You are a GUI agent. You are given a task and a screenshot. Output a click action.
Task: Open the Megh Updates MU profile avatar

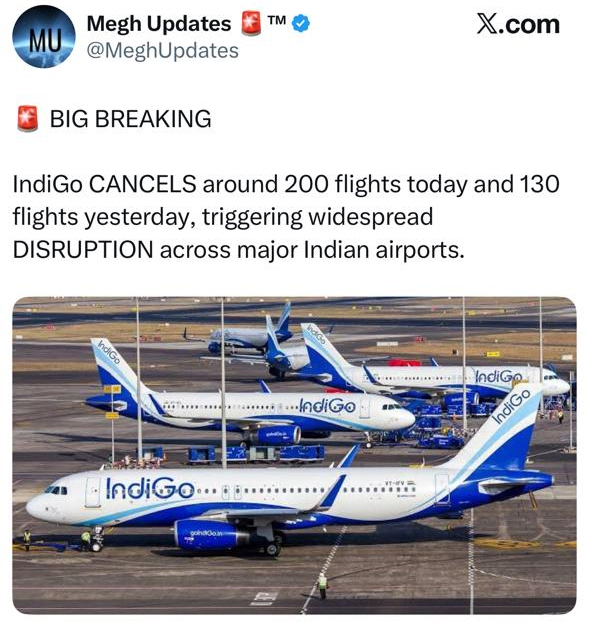[x=44, y=37]
